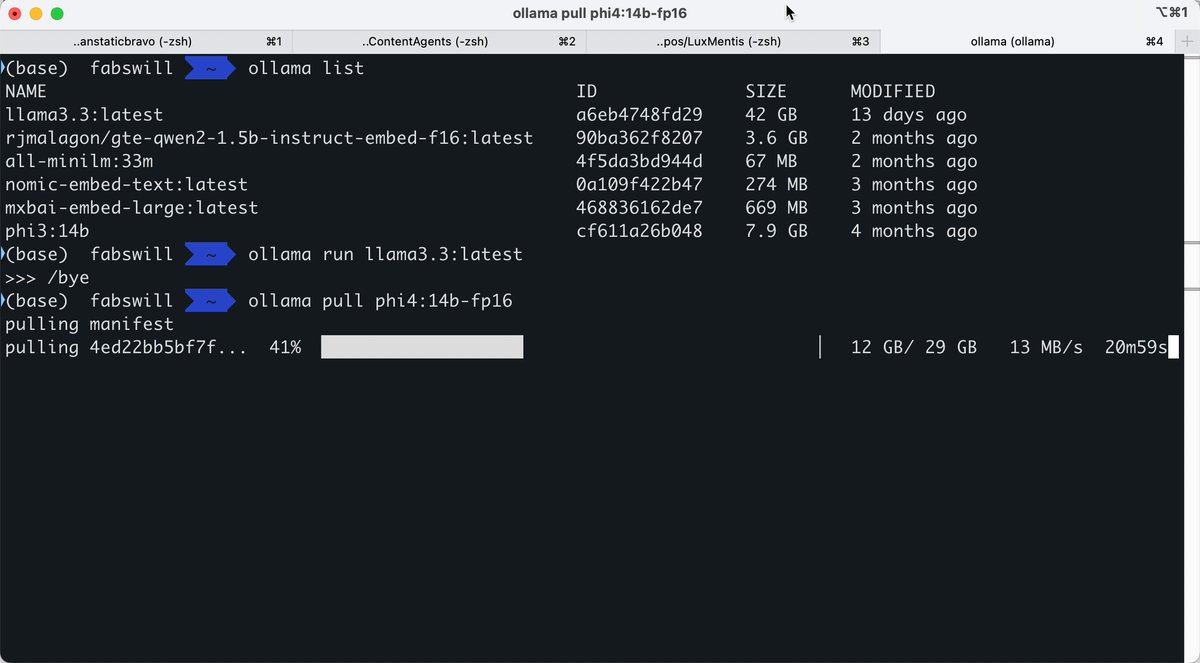This screenshot has width=1200, height=663.
Task: Click the ID 0a109f422b47
Action: tap(640, 185)
